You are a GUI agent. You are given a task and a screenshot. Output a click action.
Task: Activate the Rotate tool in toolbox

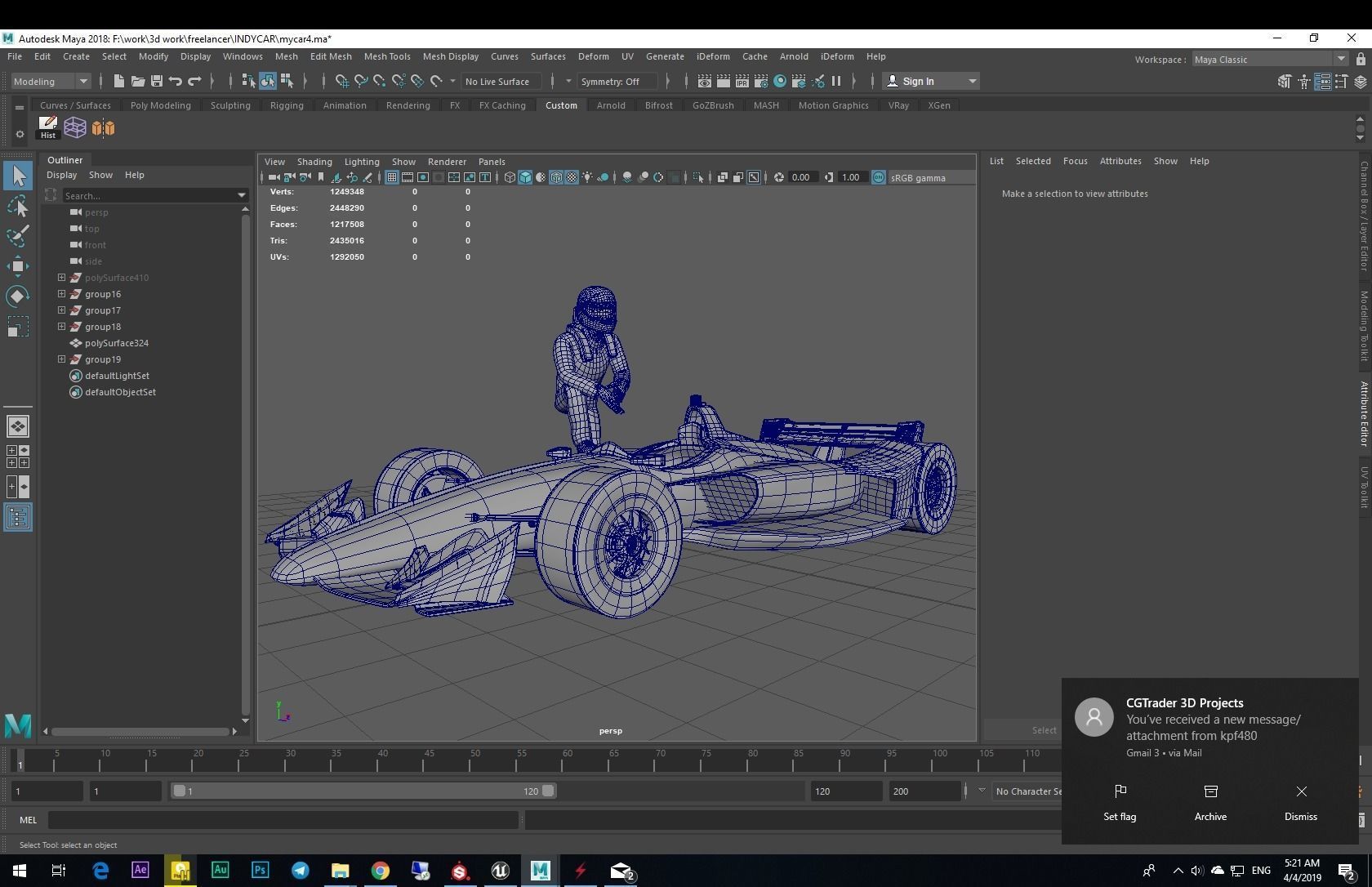[18, 296]
